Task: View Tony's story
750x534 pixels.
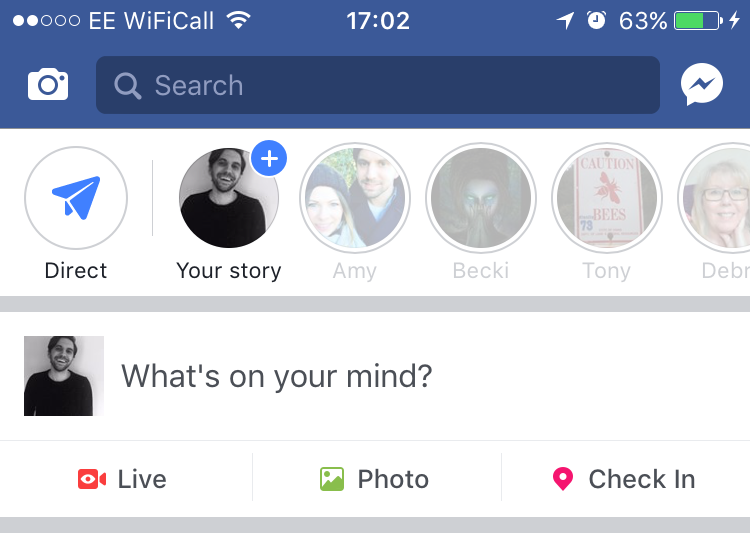Action: pyautogui.click(x=606, y=198)
